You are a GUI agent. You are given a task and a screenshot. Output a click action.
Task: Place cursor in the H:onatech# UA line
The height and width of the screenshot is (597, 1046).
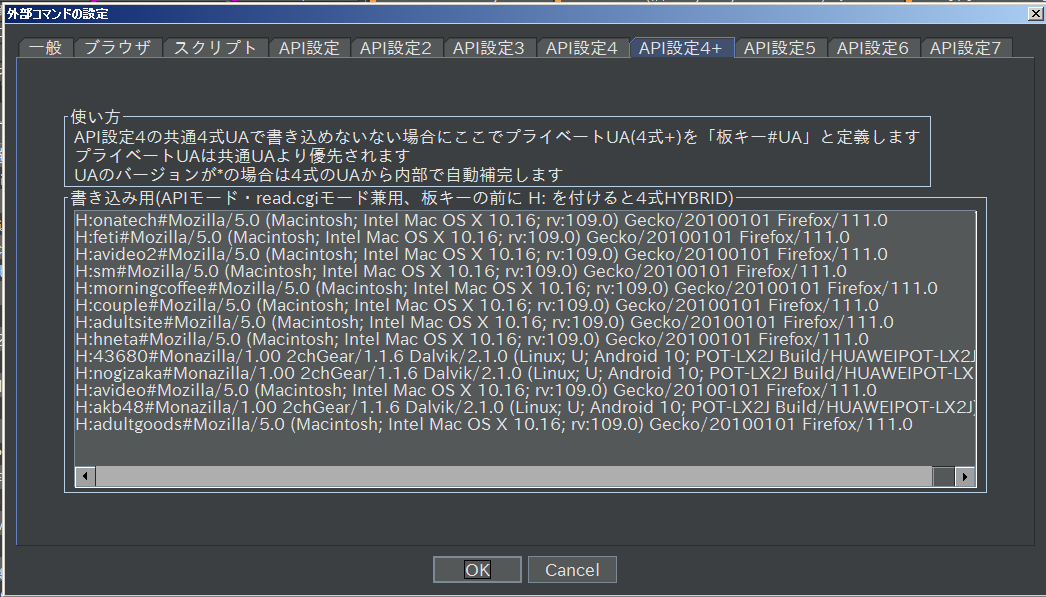point(481,220)
